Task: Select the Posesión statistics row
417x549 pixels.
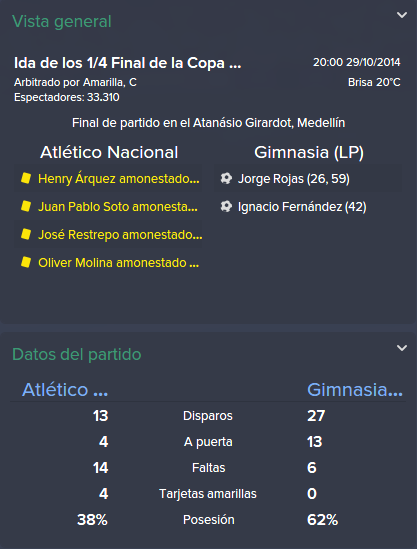Action: click(208, 520)
